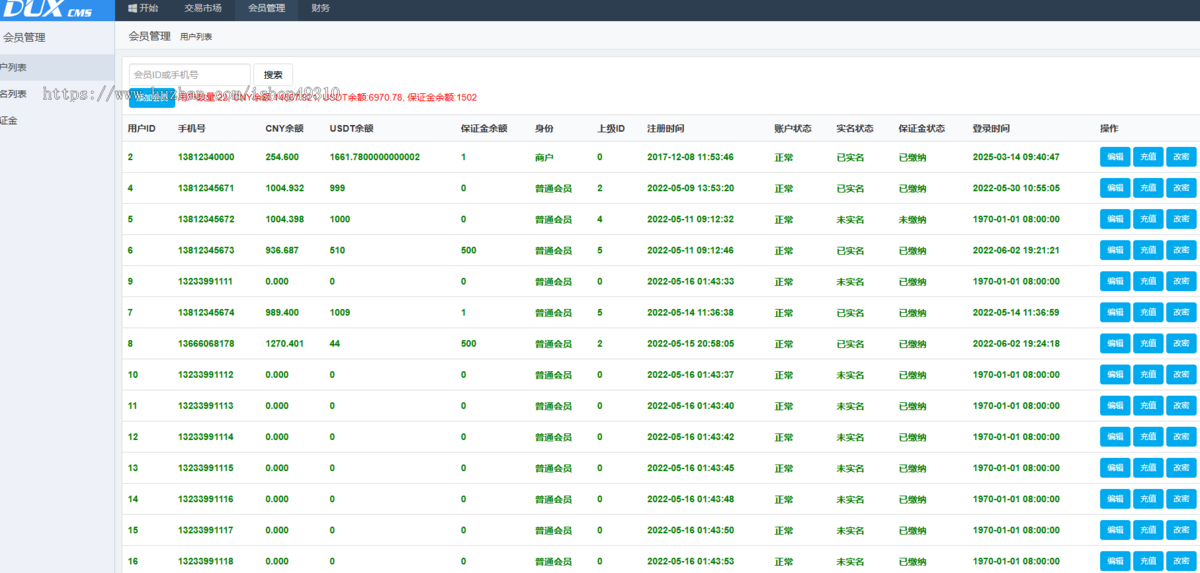The width and height of the screenshot is (1200, 573).
Task: Click the 手机号 column header
Action: pyautogui.click(x=192, y=129)
